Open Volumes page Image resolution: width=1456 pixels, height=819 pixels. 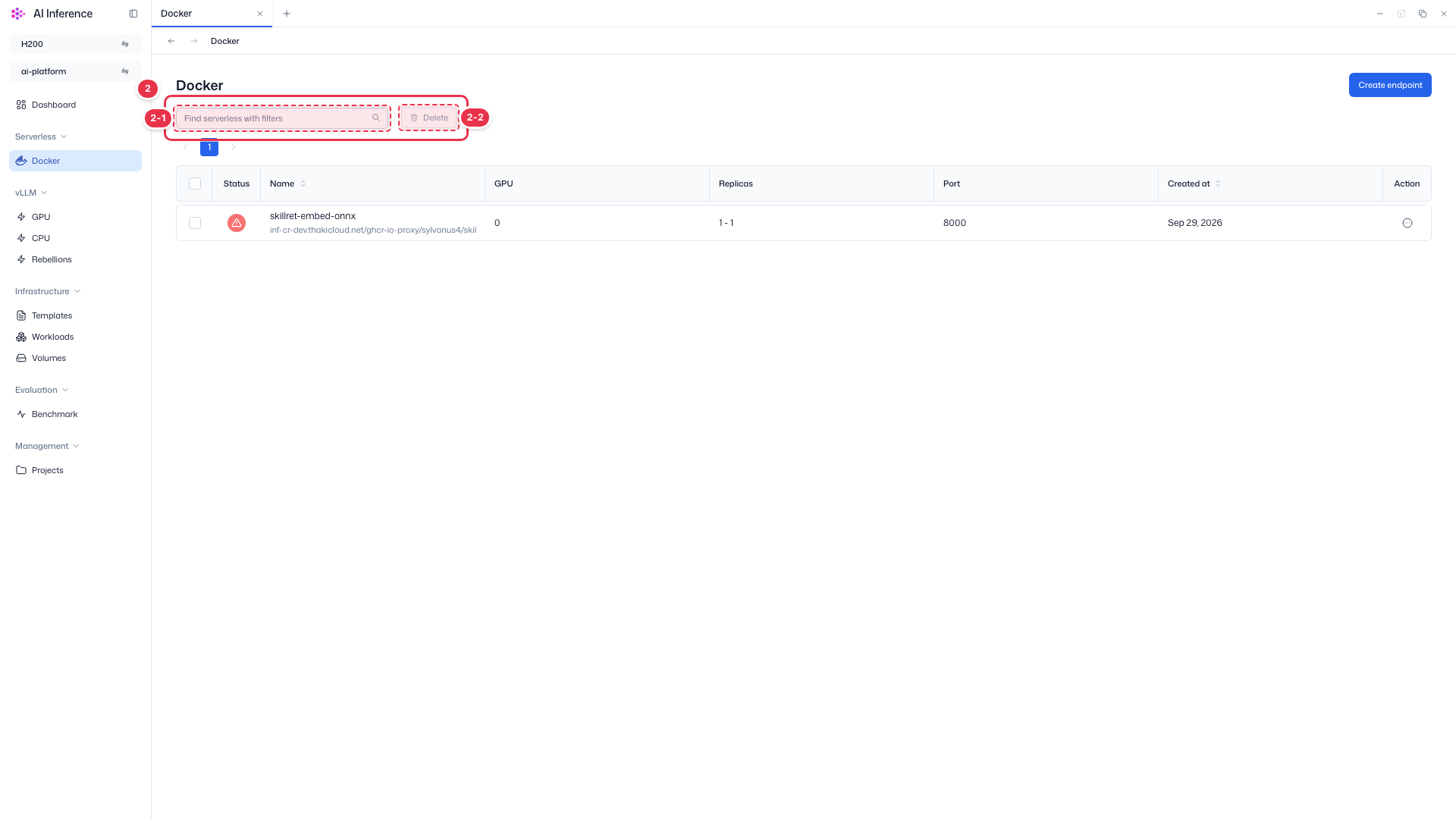point(75,358)
